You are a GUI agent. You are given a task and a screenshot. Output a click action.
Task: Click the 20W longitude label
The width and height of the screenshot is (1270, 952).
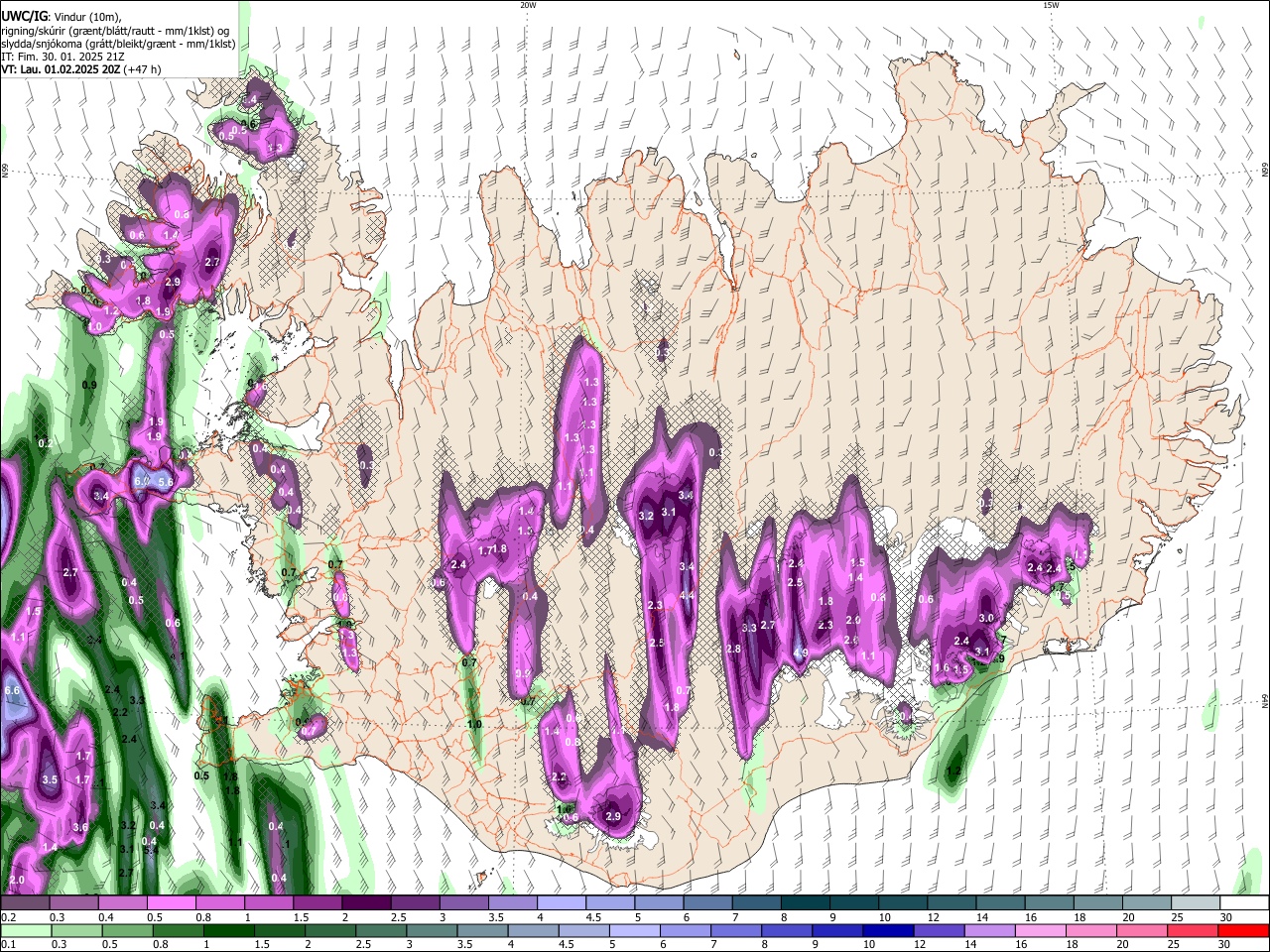pyautogui.click(x=528, y=5)
